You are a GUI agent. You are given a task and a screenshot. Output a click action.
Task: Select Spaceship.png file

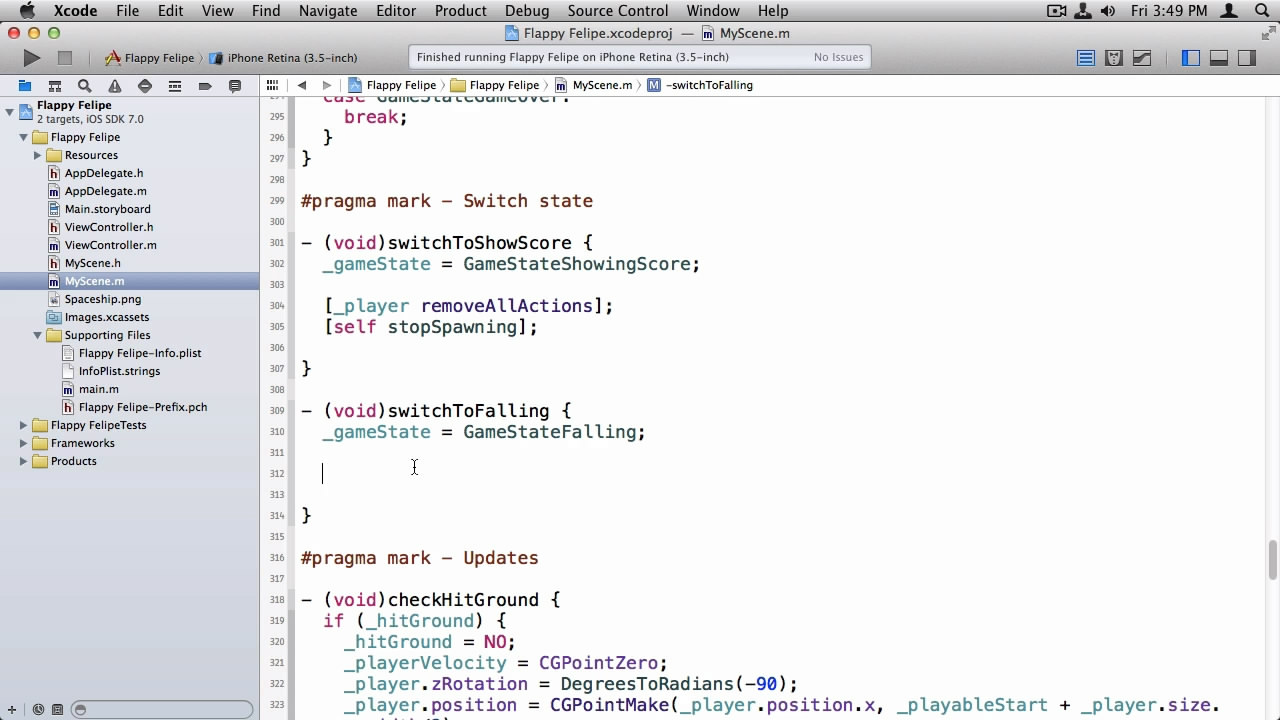(103, 299)
